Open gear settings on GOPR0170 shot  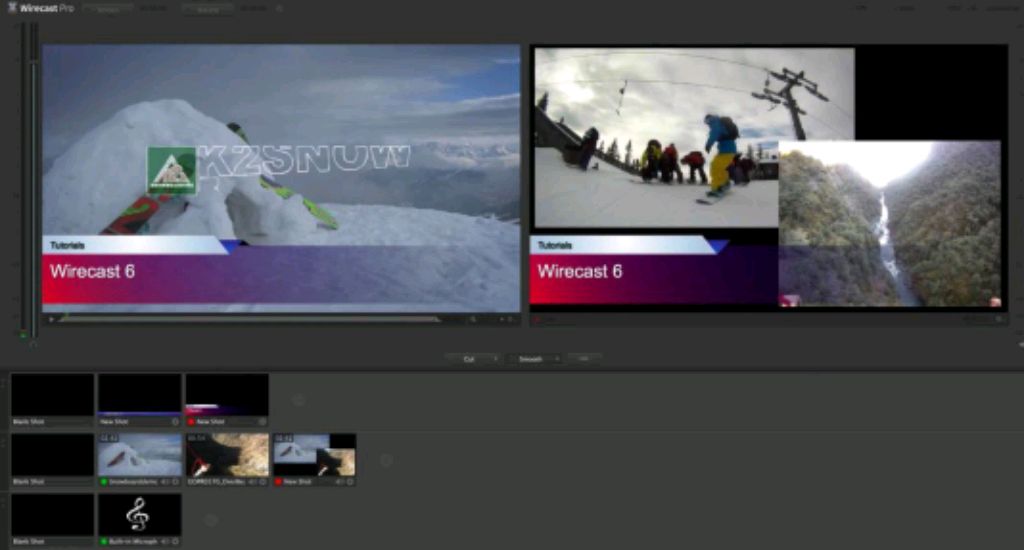click(x=263, y=482)
